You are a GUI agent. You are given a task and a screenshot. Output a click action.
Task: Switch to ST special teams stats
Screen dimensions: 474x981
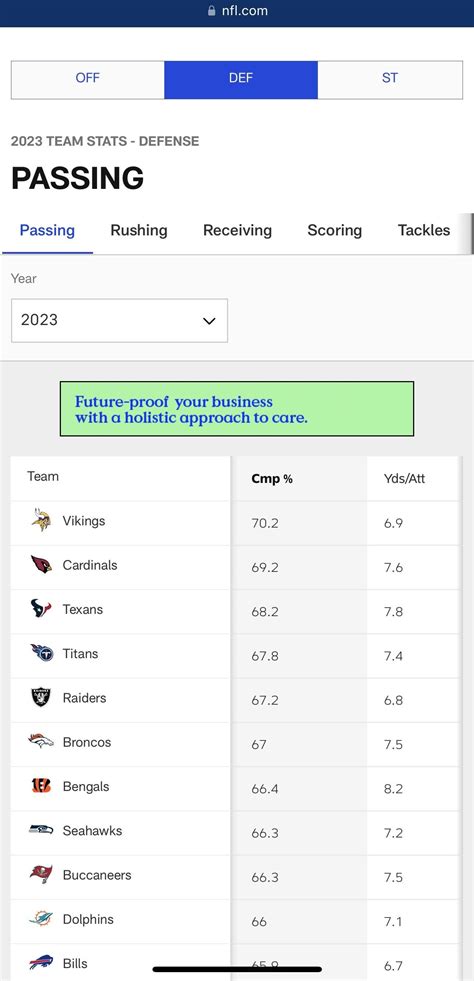[390, 79]
